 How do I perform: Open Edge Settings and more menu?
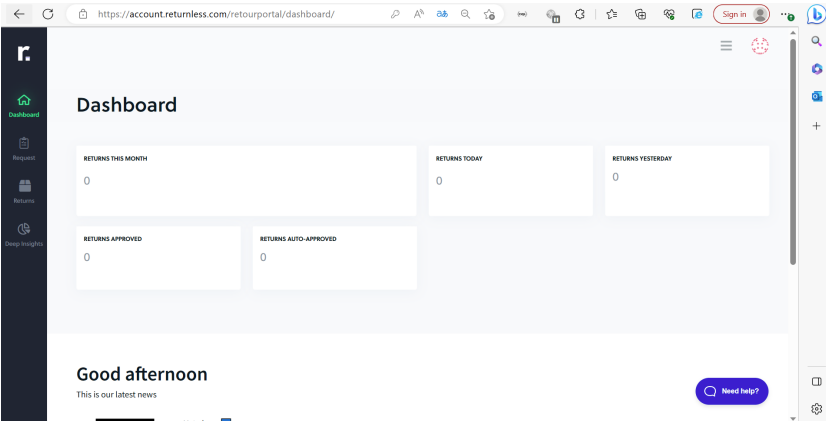click(787, 15)
